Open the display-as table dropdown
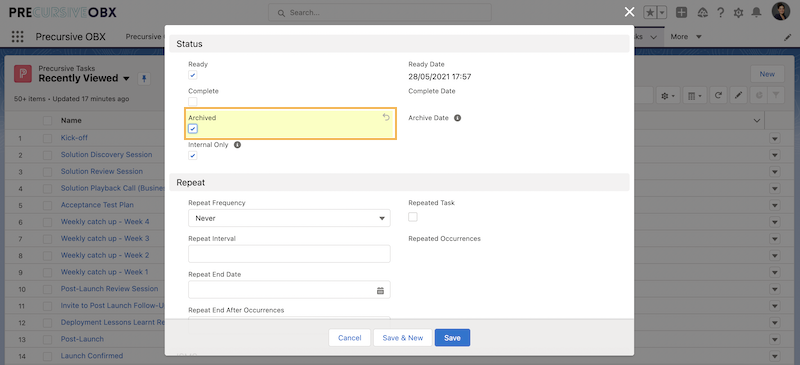800x365 pixels. tap(695, 95)
